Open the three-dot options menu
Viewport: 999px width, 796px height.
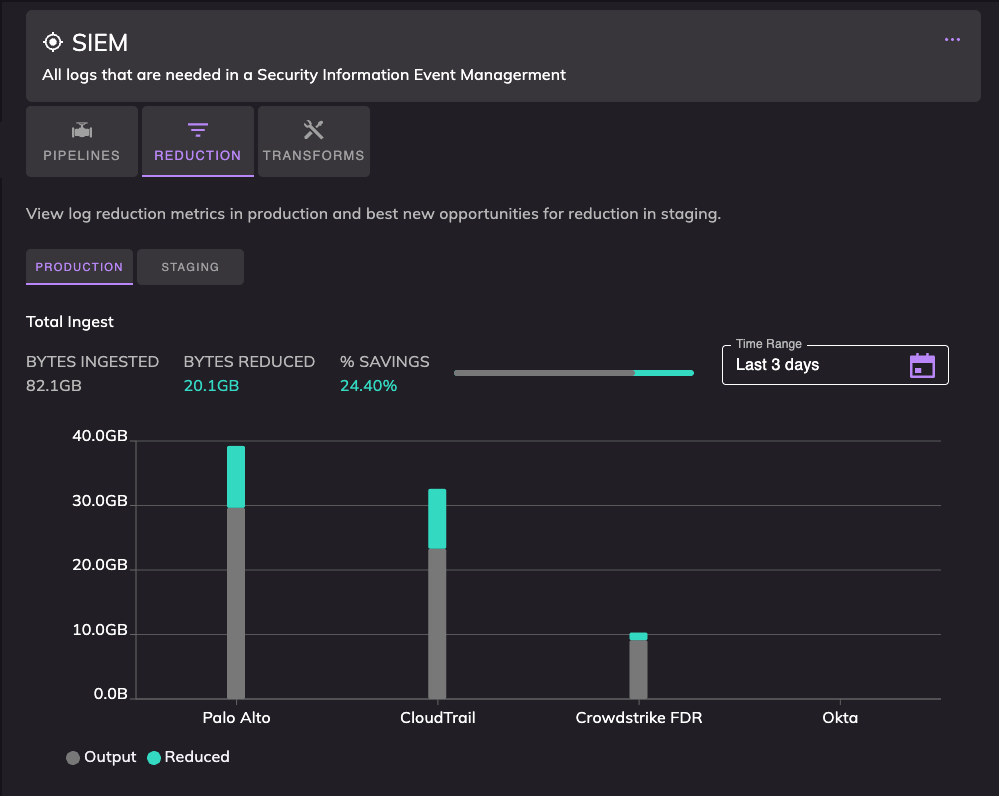point(952,40)
